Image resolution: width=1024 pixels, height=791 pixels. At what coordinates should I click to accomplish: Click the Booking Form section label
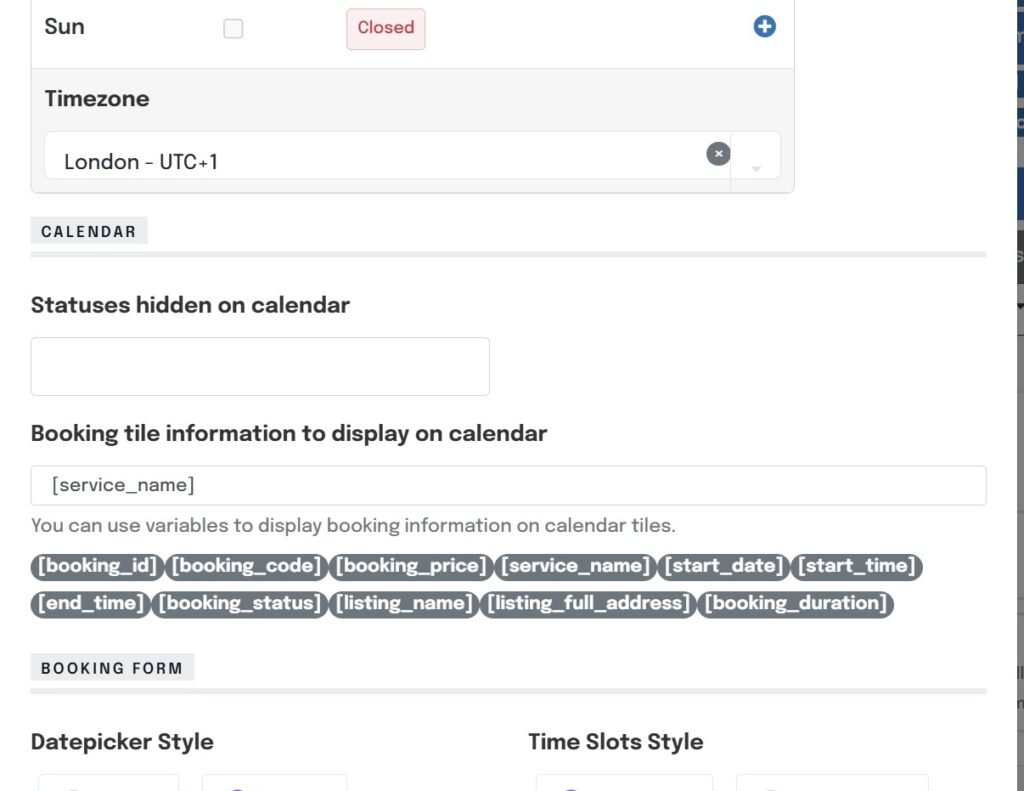pos(112,668)
